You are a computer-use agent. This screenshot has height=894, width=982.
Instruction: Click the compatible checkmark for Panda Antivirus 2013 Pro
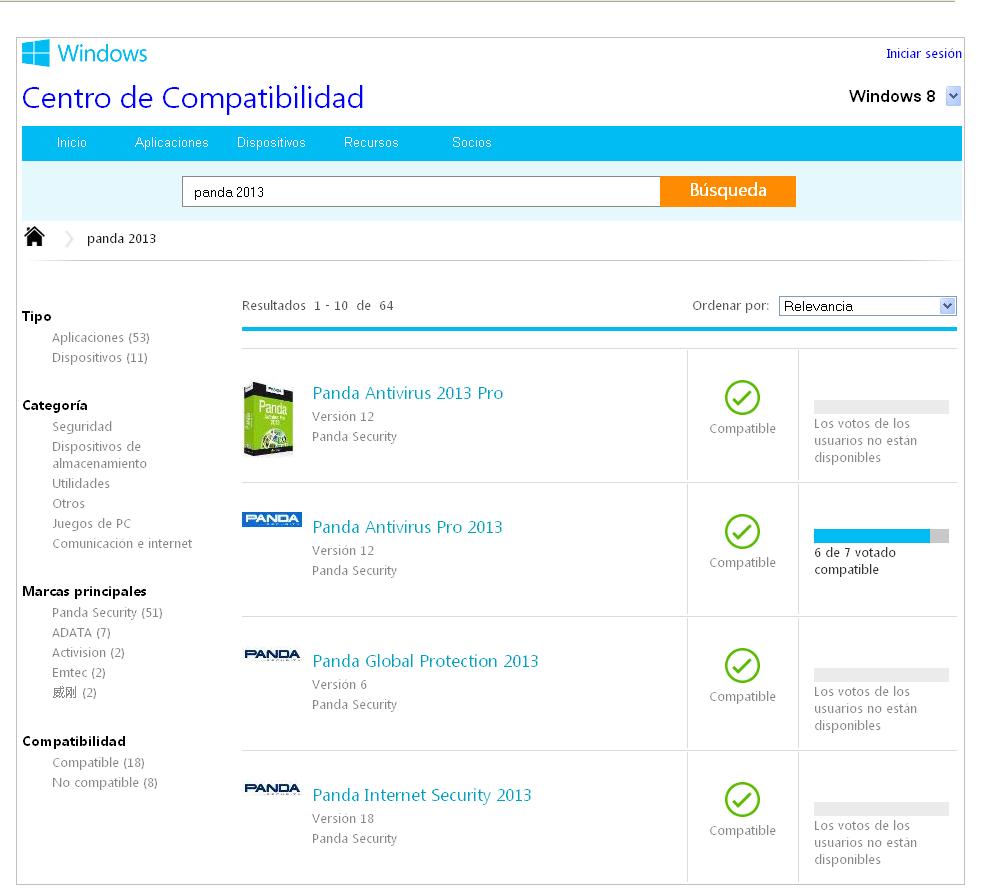point(742,397)
